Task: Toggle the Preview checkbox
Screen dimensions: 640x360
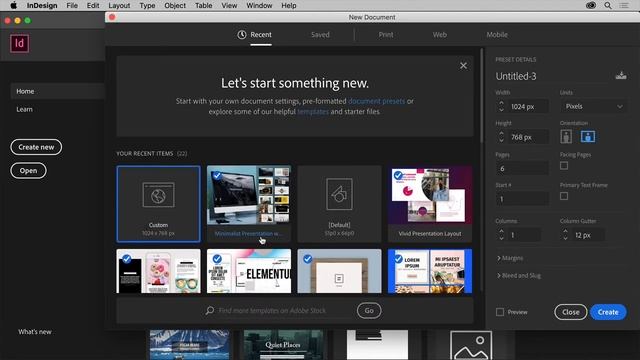Action: [500, 312]
